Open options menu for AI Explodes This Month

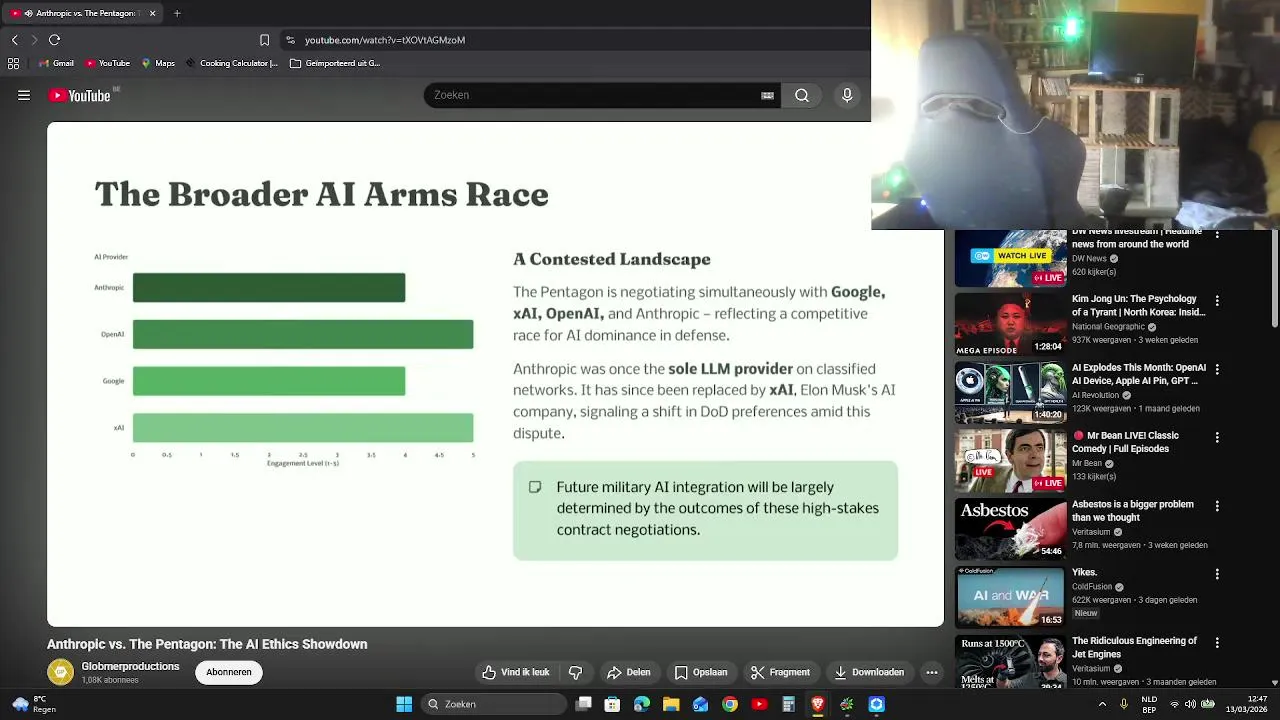click(1217, 369)
